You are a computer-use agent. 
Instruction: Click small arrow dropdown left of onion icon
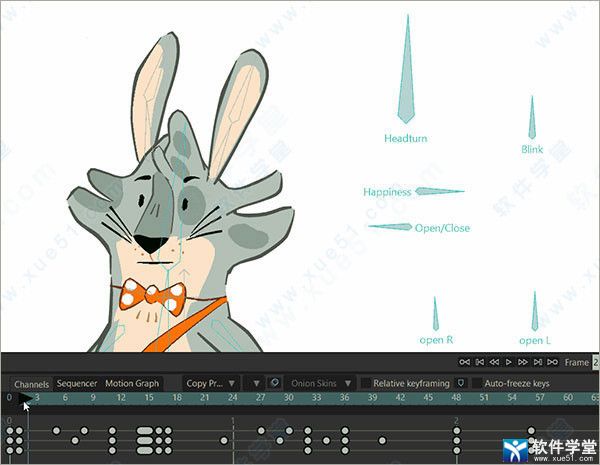point(257,383)
